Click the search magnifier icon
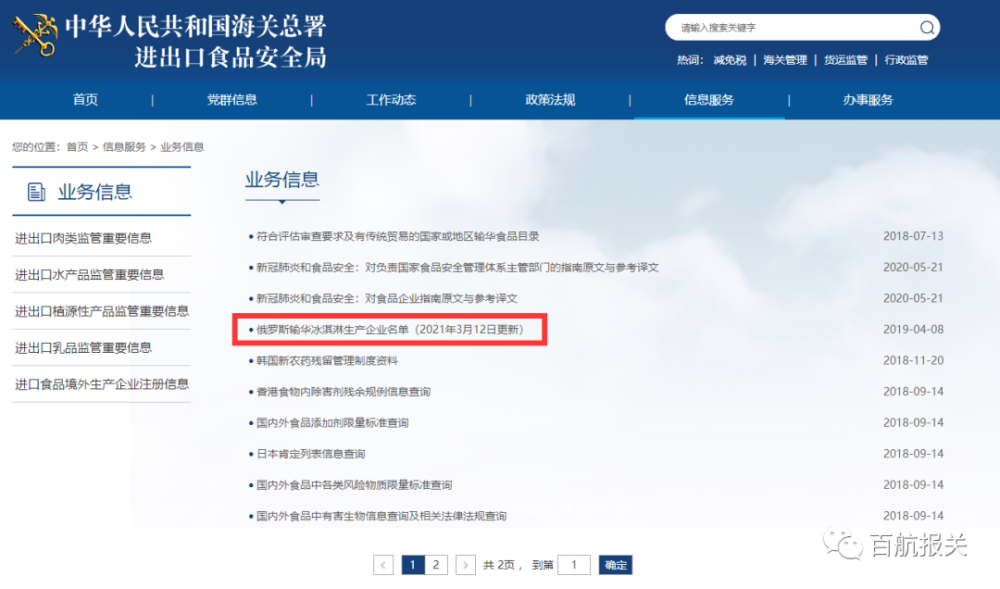The height and width of the screenshot is (589, 1000). point(927,27)
